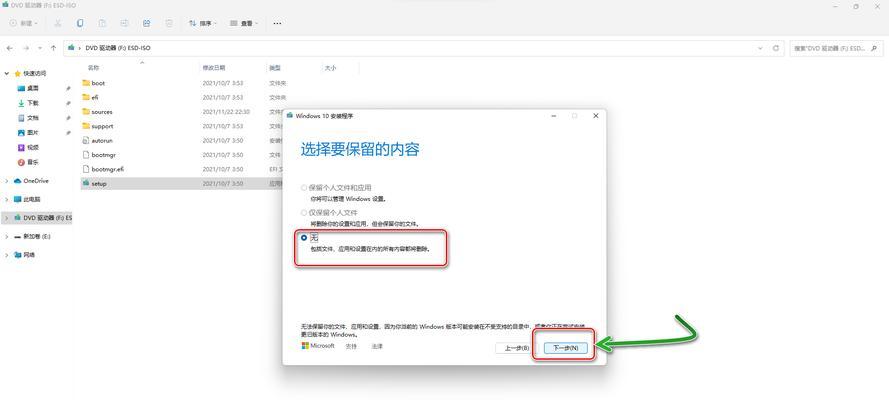Click the Cut scissors icon in Explorer toolbar
Viewport: 889px width, 400px height.
[58, 23]
